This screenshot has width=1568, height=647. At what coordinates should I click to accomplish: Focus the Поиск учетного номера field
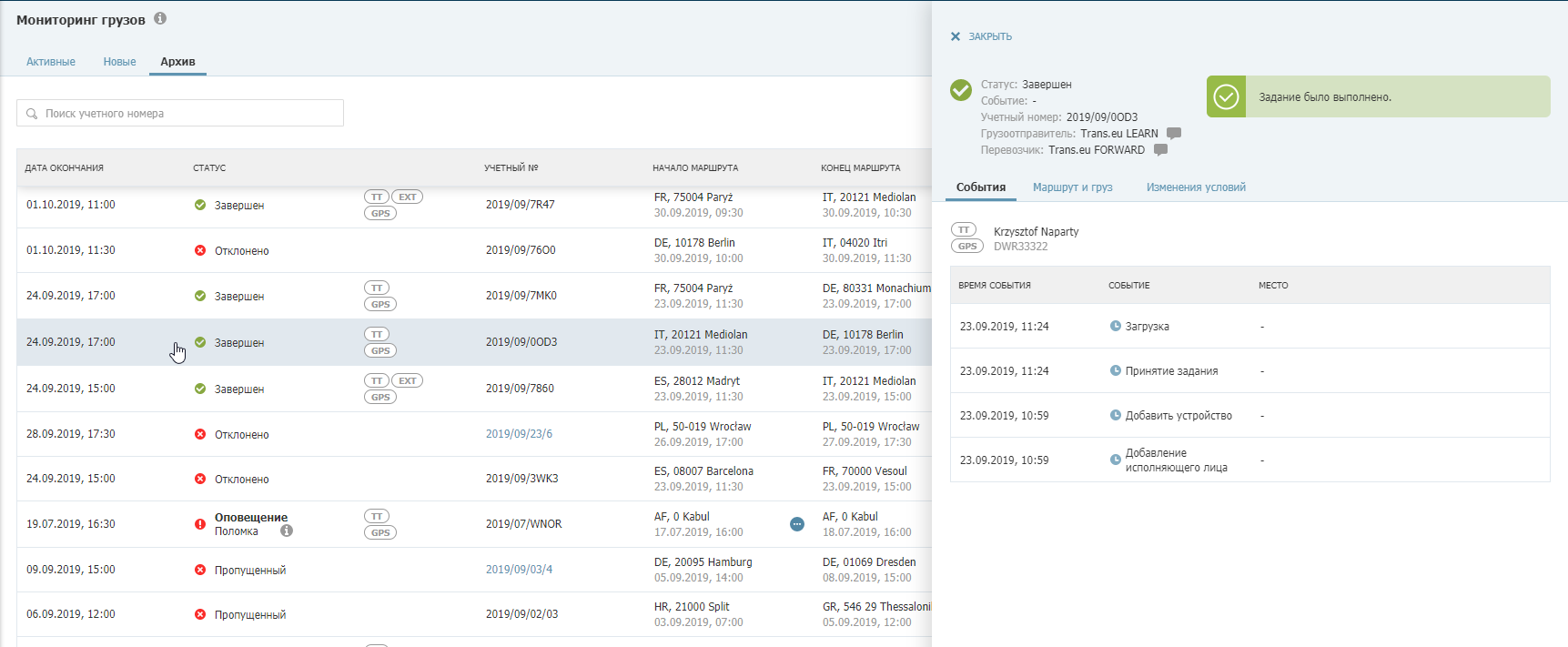(x=180, y=113)
